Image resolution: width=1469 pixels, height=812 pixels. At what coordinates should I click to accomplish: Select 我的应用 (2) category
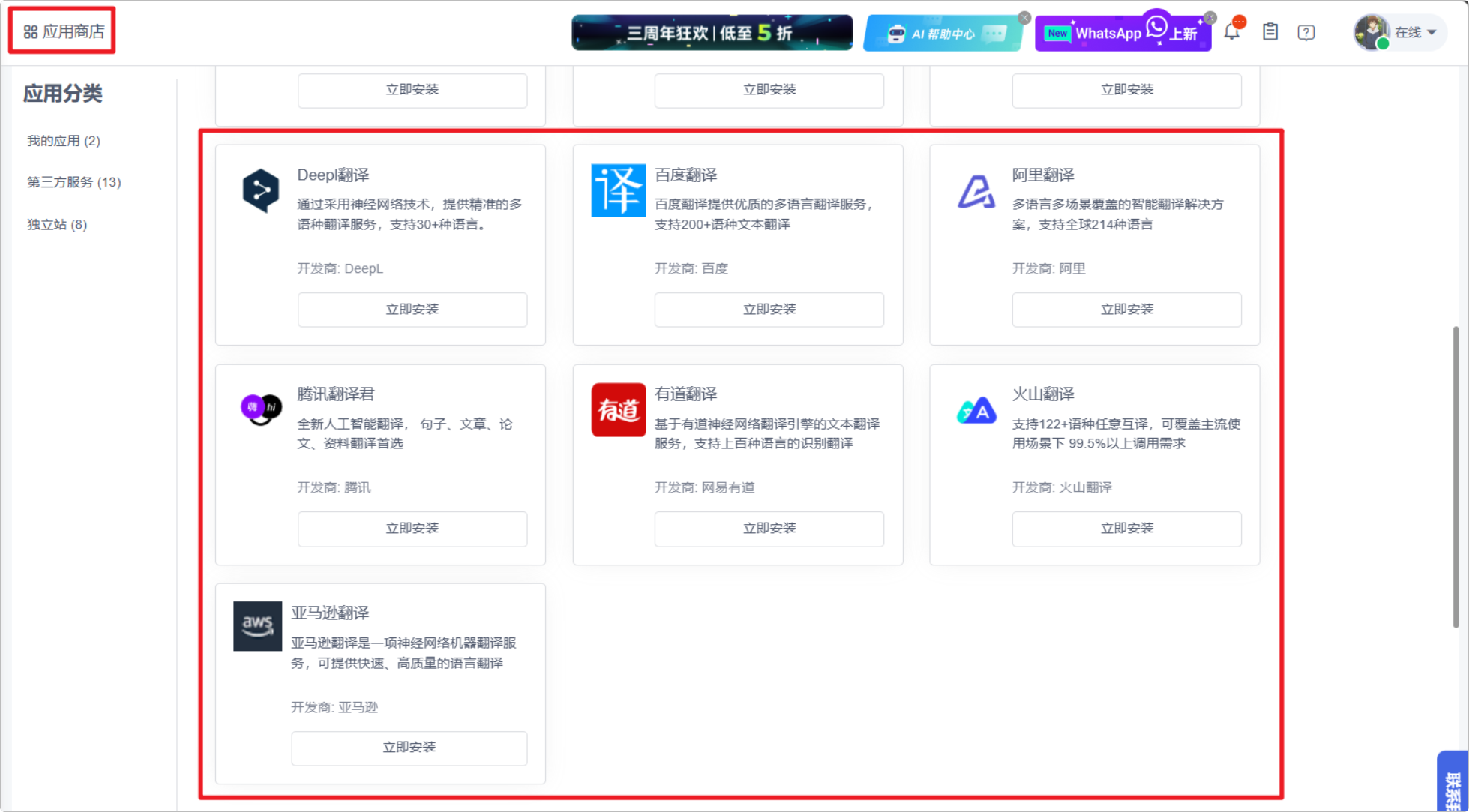[64, 141]
